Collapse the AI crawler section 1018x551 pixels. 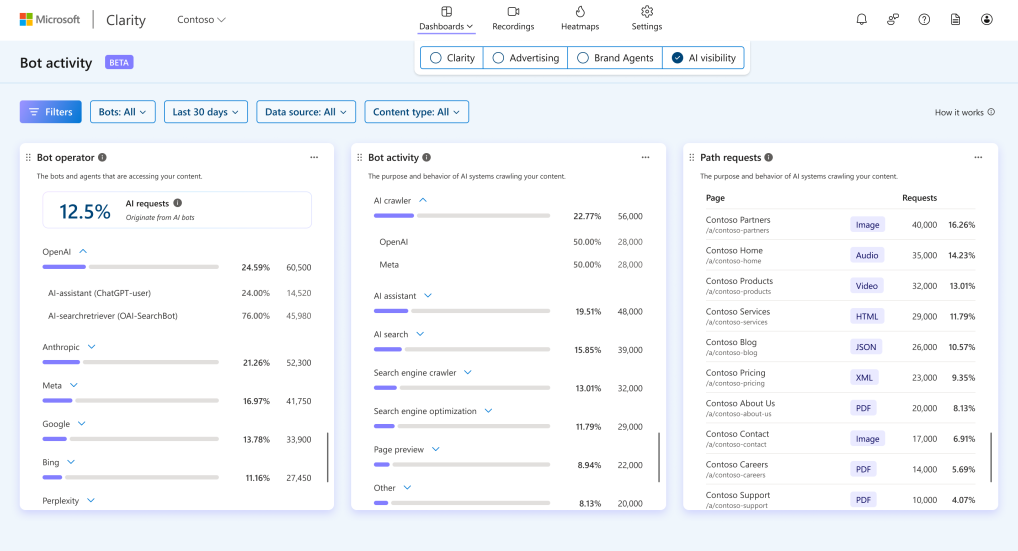(x=423, y=200)
